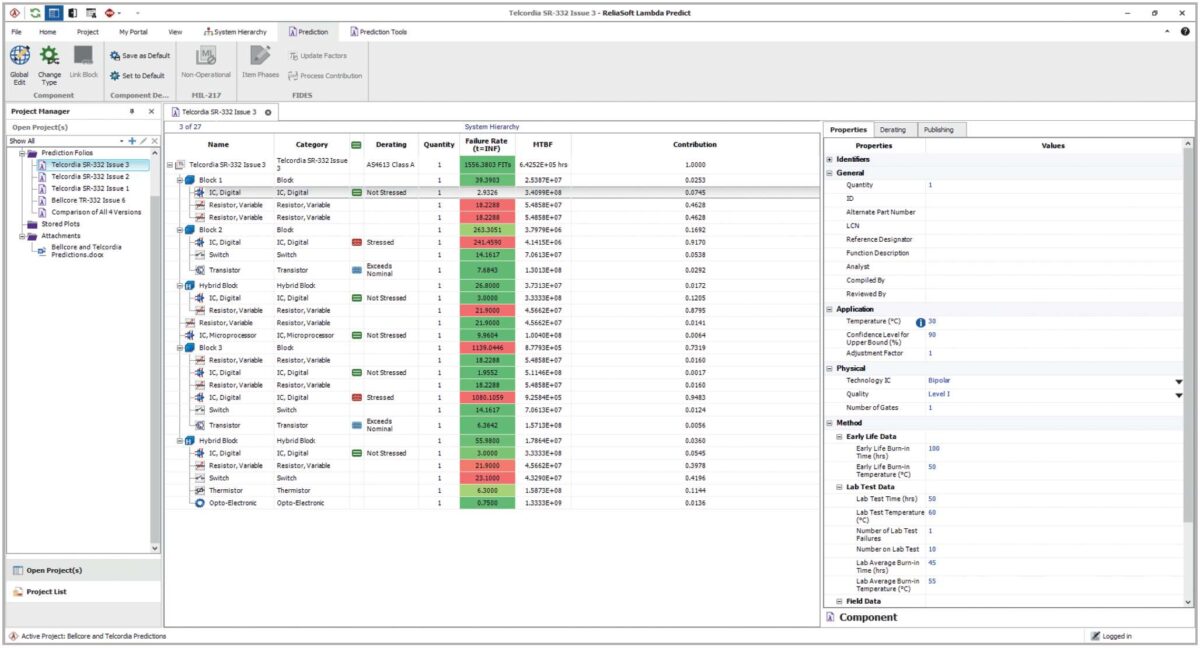Click the green derating icon in column header
The image size is (1200, 648).
(x=356, y=145)
